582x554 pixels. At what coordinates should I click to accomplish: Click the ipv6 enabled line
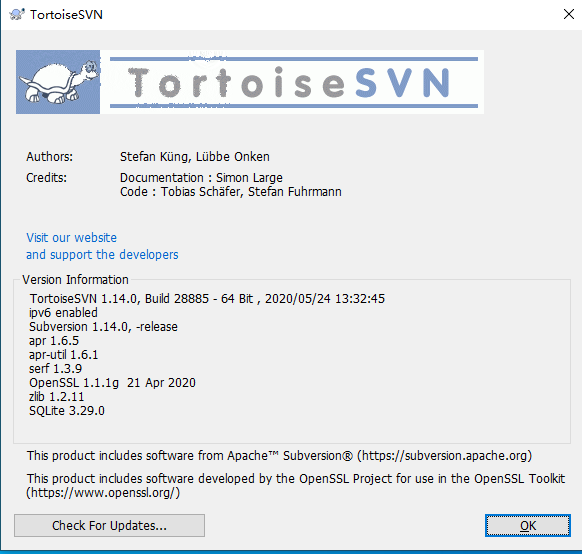63,313
